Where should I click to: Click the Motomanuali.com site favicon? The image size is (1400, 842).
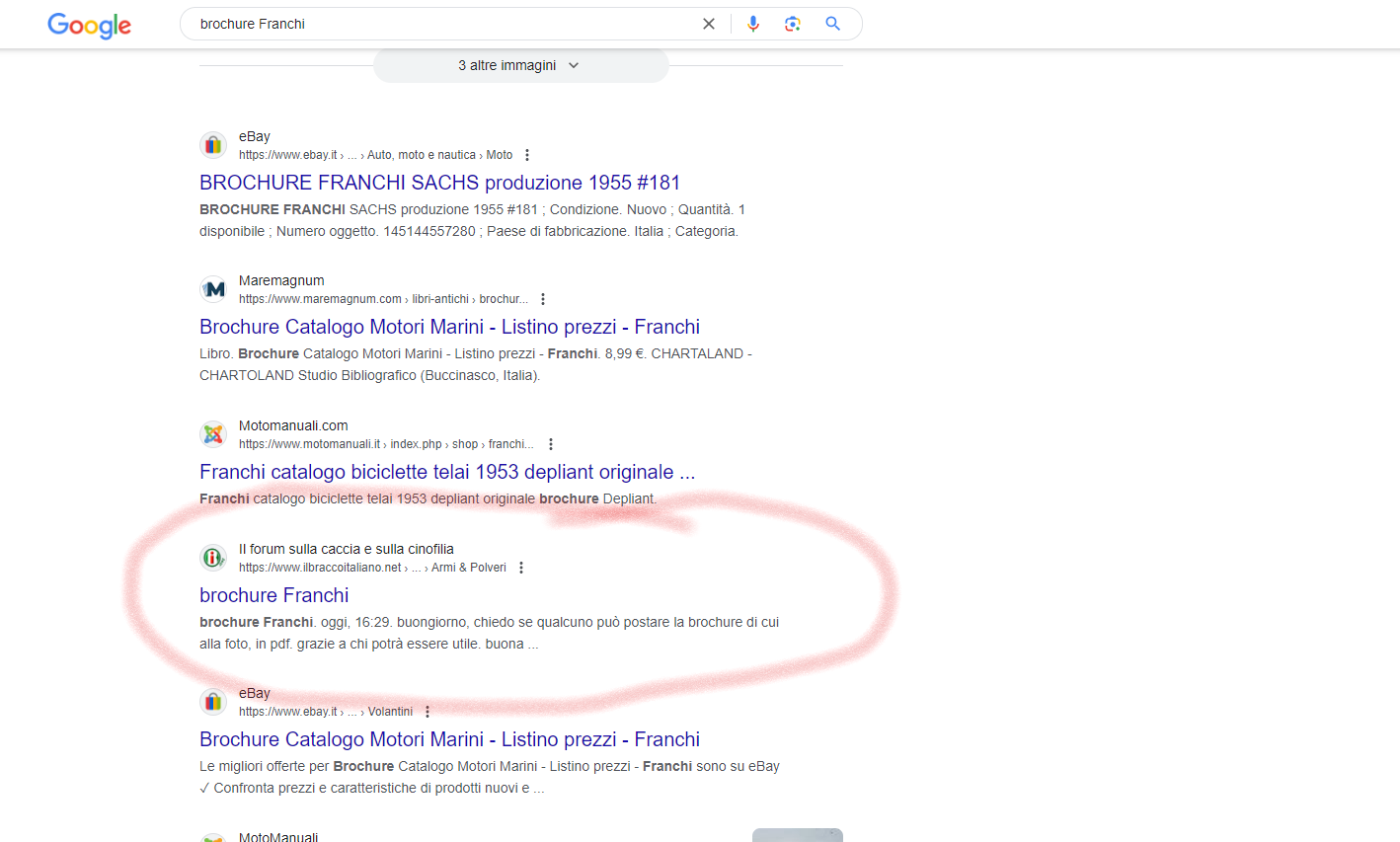213,434
